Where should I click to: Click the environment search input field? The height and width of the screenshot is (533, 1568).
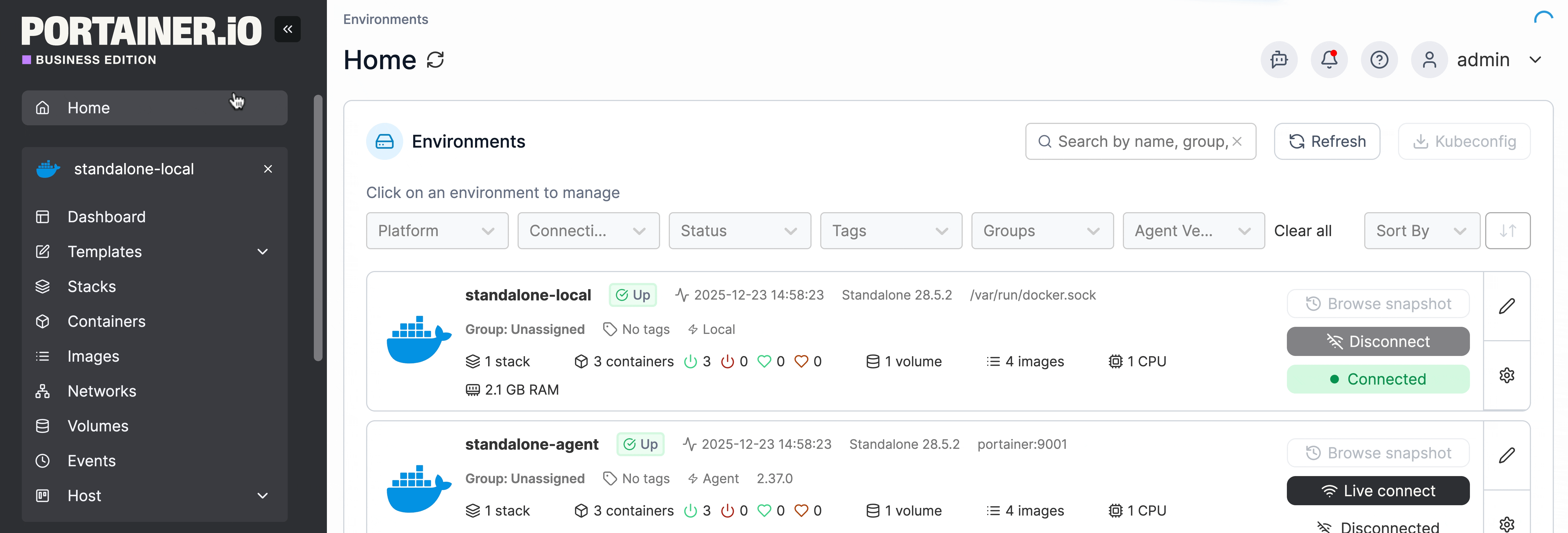coord(1138,141)
